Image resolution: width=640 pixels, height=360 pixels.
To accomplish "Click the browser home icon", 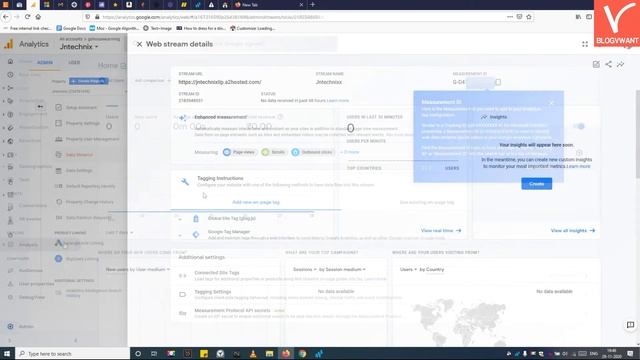I will (x=38, y=17).
